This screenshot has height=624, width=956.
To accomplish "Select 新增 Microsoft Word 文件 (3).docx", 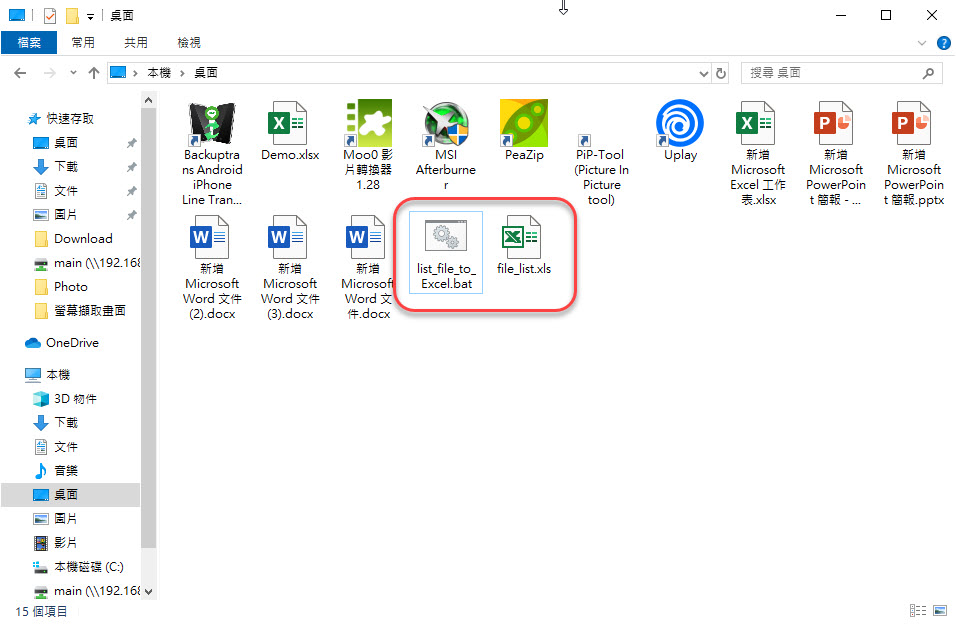I will 290,267.
